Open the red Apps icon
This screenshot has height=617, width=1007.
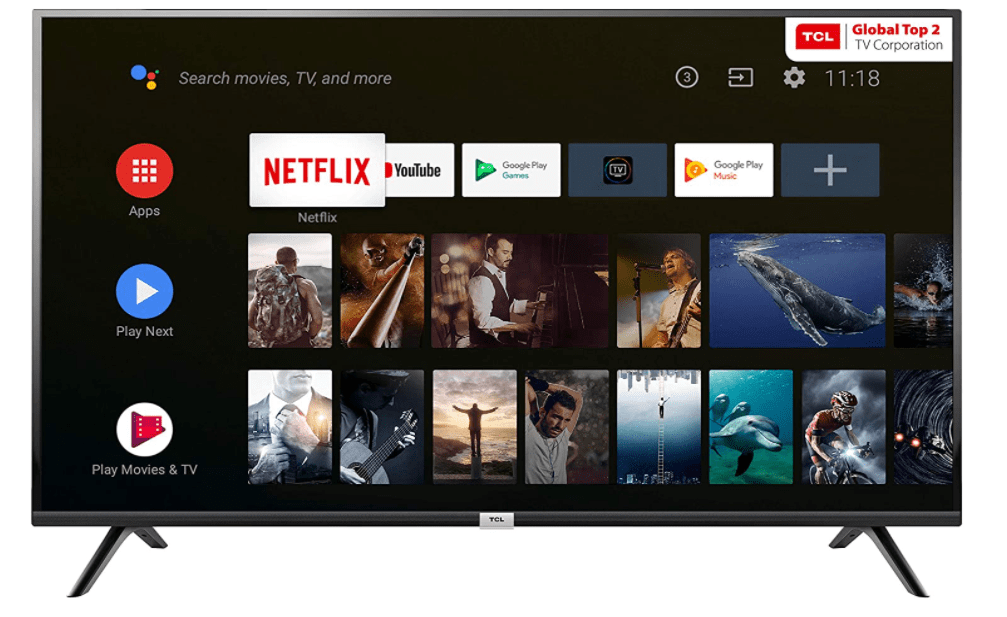145,171
